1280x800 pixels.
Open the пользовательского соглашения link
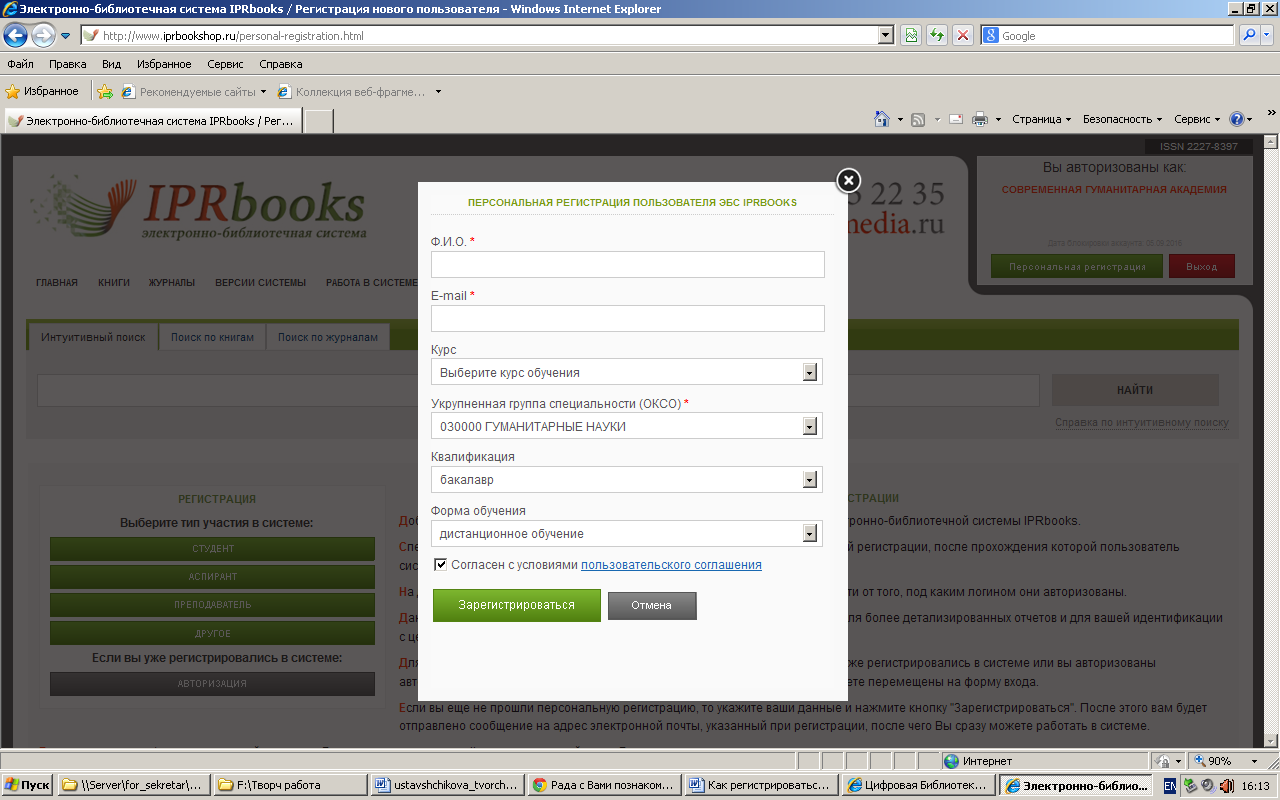pyautogui.click(x=671, y=565)
